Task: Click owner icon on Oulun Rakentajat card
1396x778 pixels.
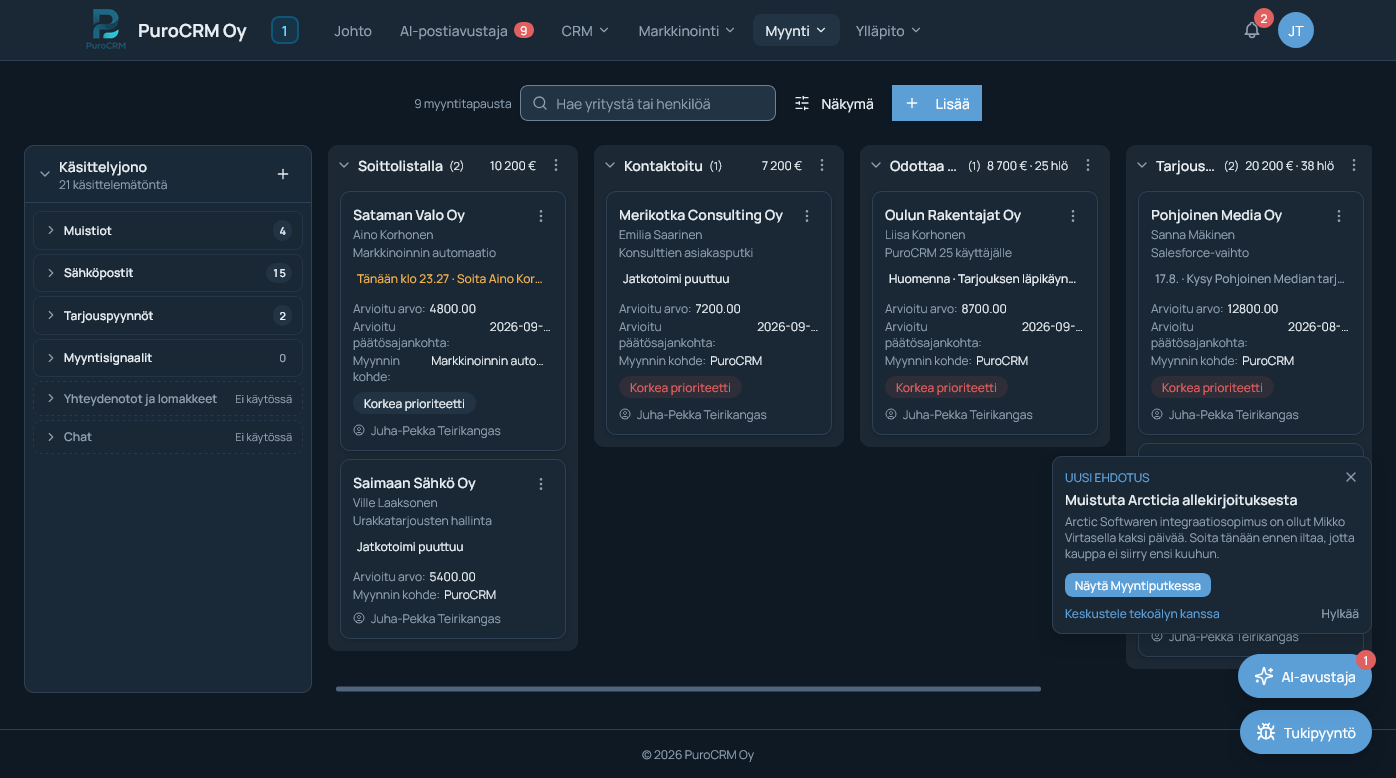Action: (891, 414)
